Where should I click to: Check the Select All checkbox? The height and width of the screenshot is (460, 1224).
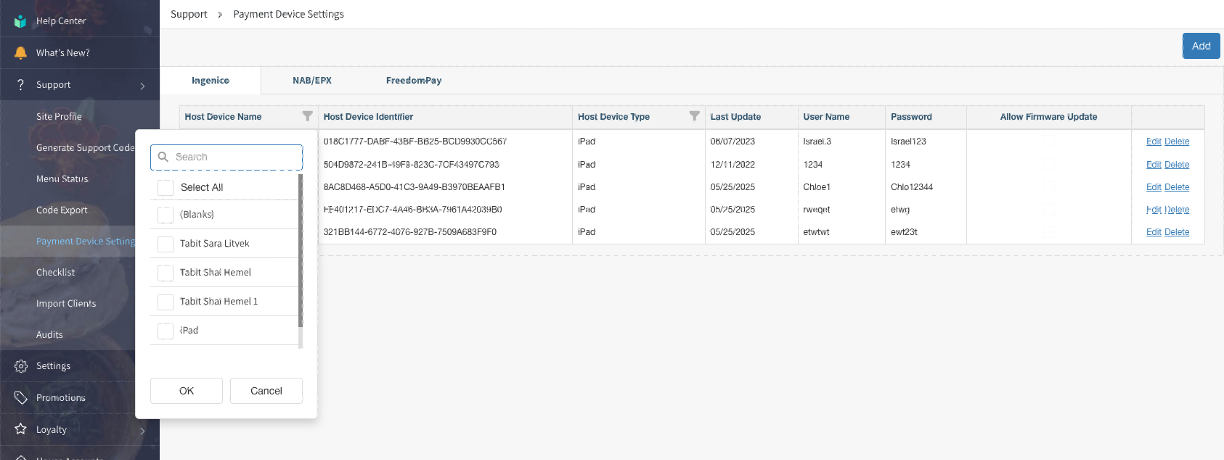[166, 187]
